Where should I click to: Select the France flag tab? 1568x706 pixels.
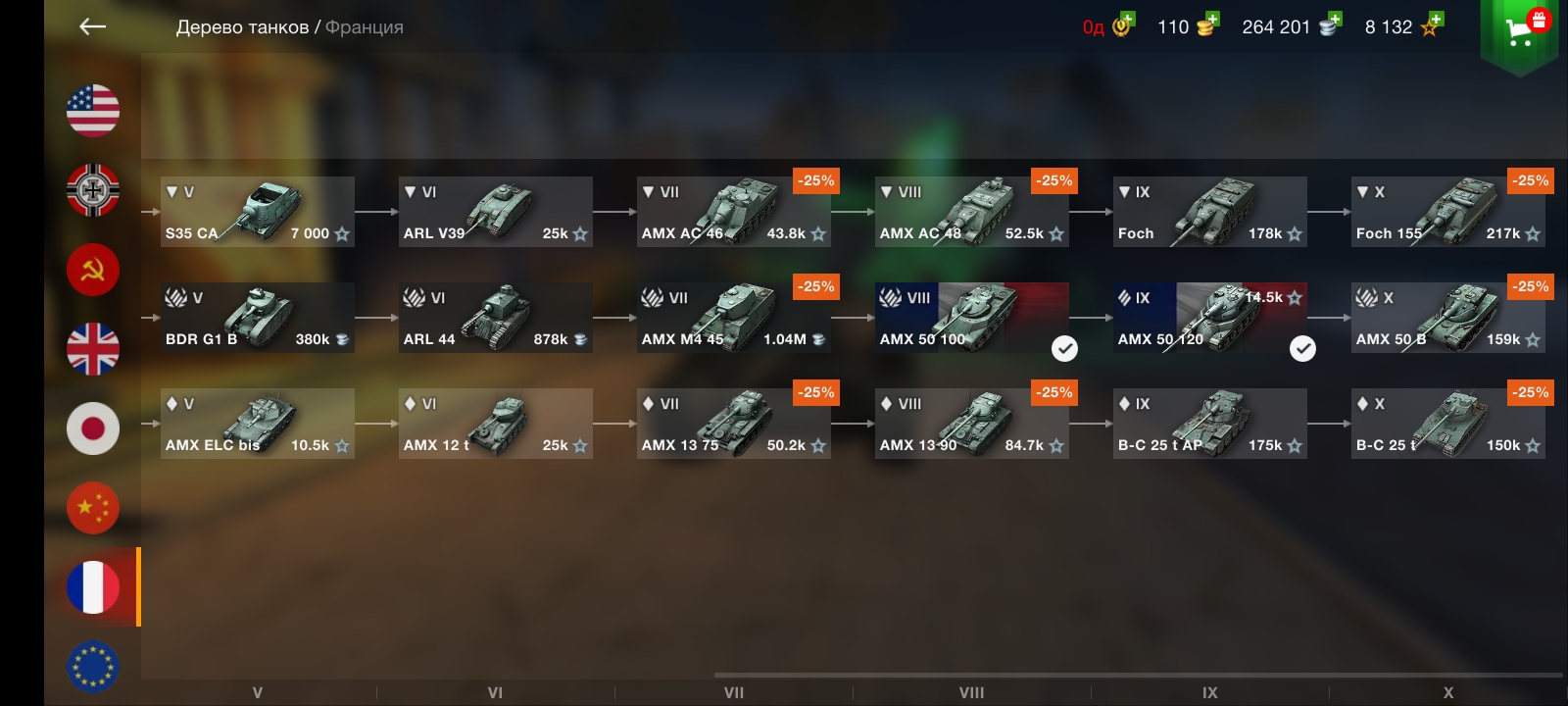pos(93,586)
